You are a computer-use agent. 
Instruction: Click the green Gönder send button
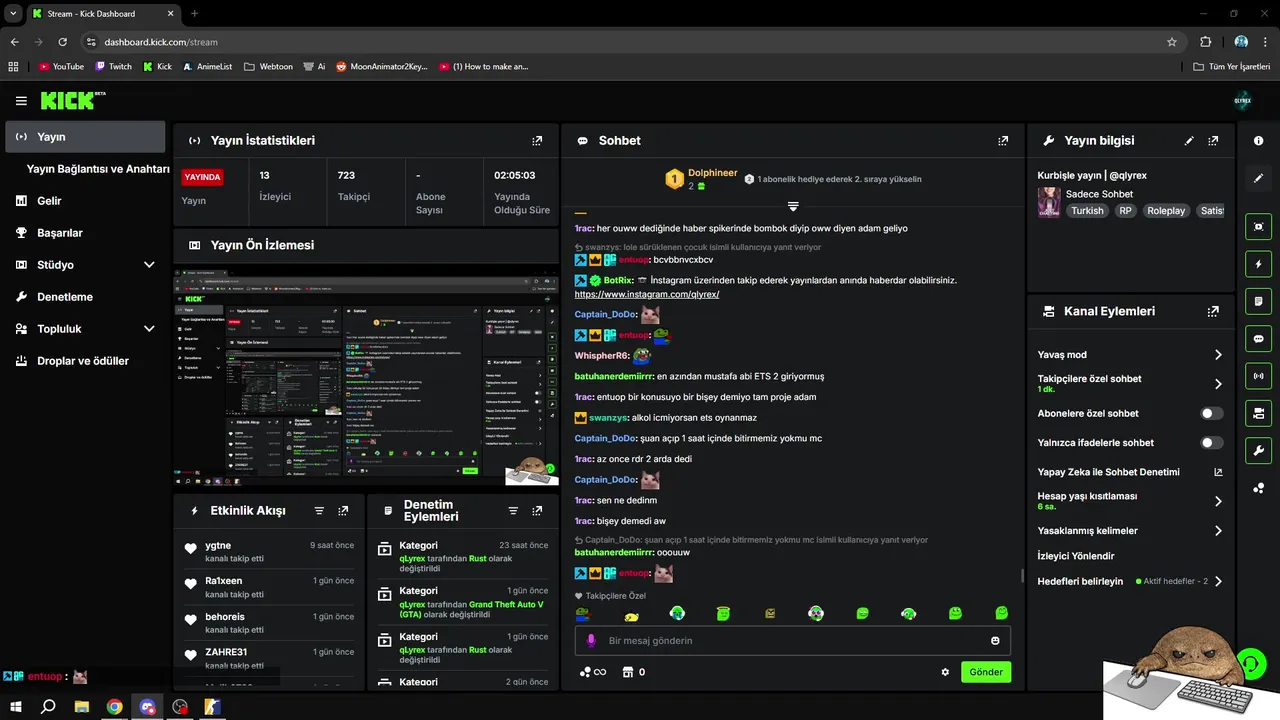coord(986,672)
